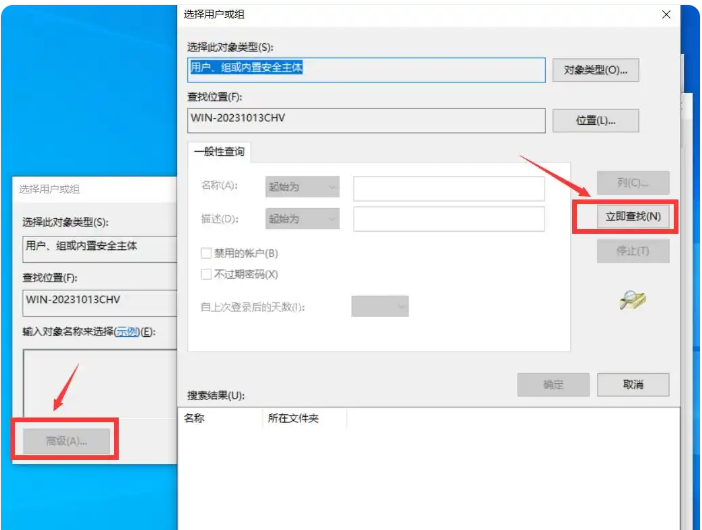702x530 pixels.
Task: Open the 自上次登录后的天数 dropdown
Action: point(380,307)
